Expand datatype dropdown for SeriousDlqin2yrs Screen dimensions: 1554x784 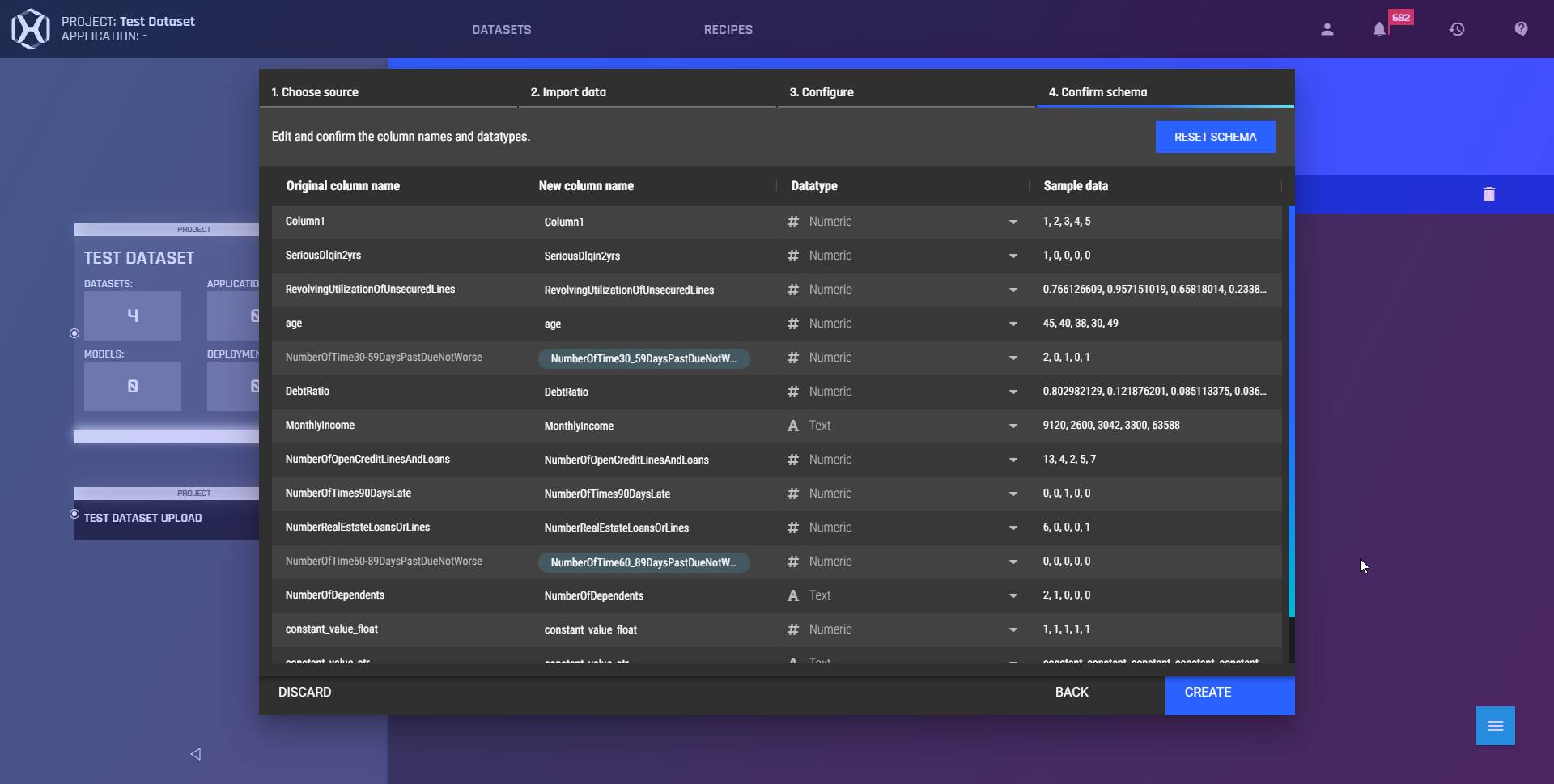tap(1013, 256)
